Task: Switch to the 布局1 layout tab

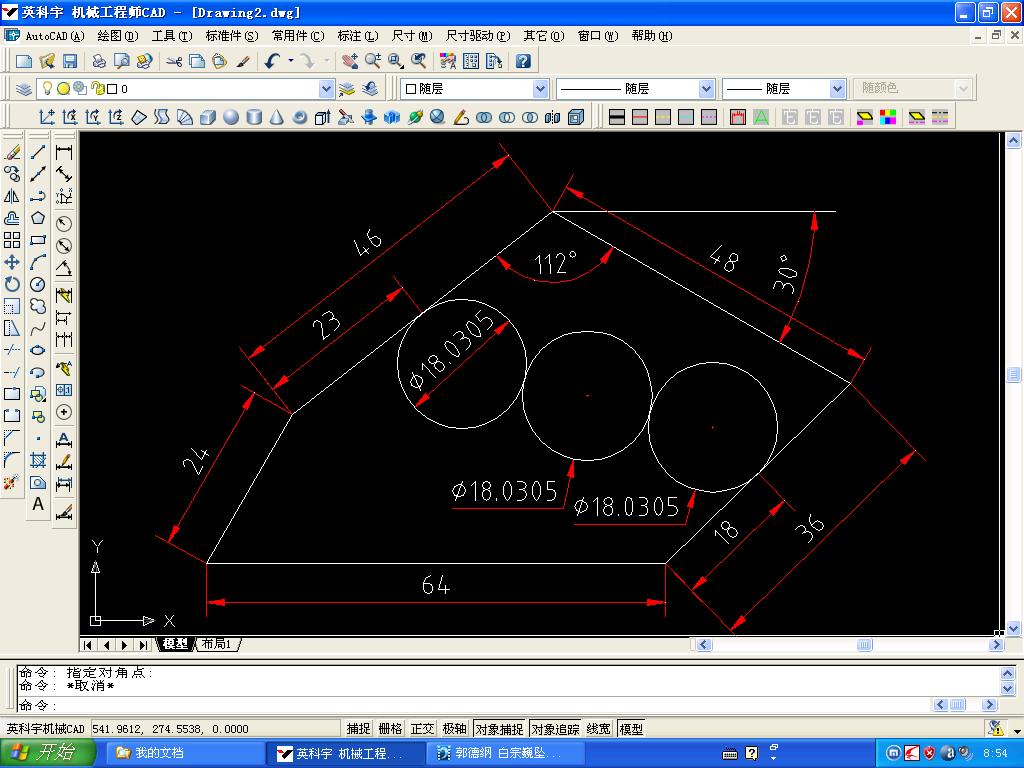Action: (216, 644)
